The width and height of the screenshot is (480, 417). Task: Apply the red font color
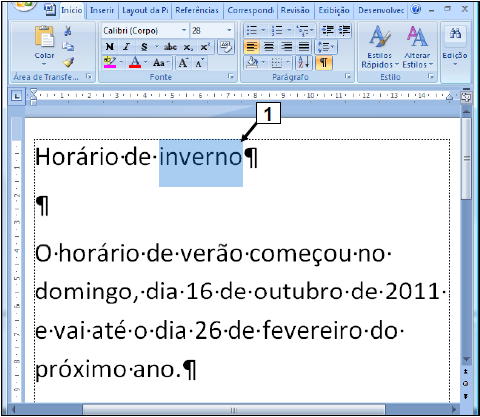135,62
